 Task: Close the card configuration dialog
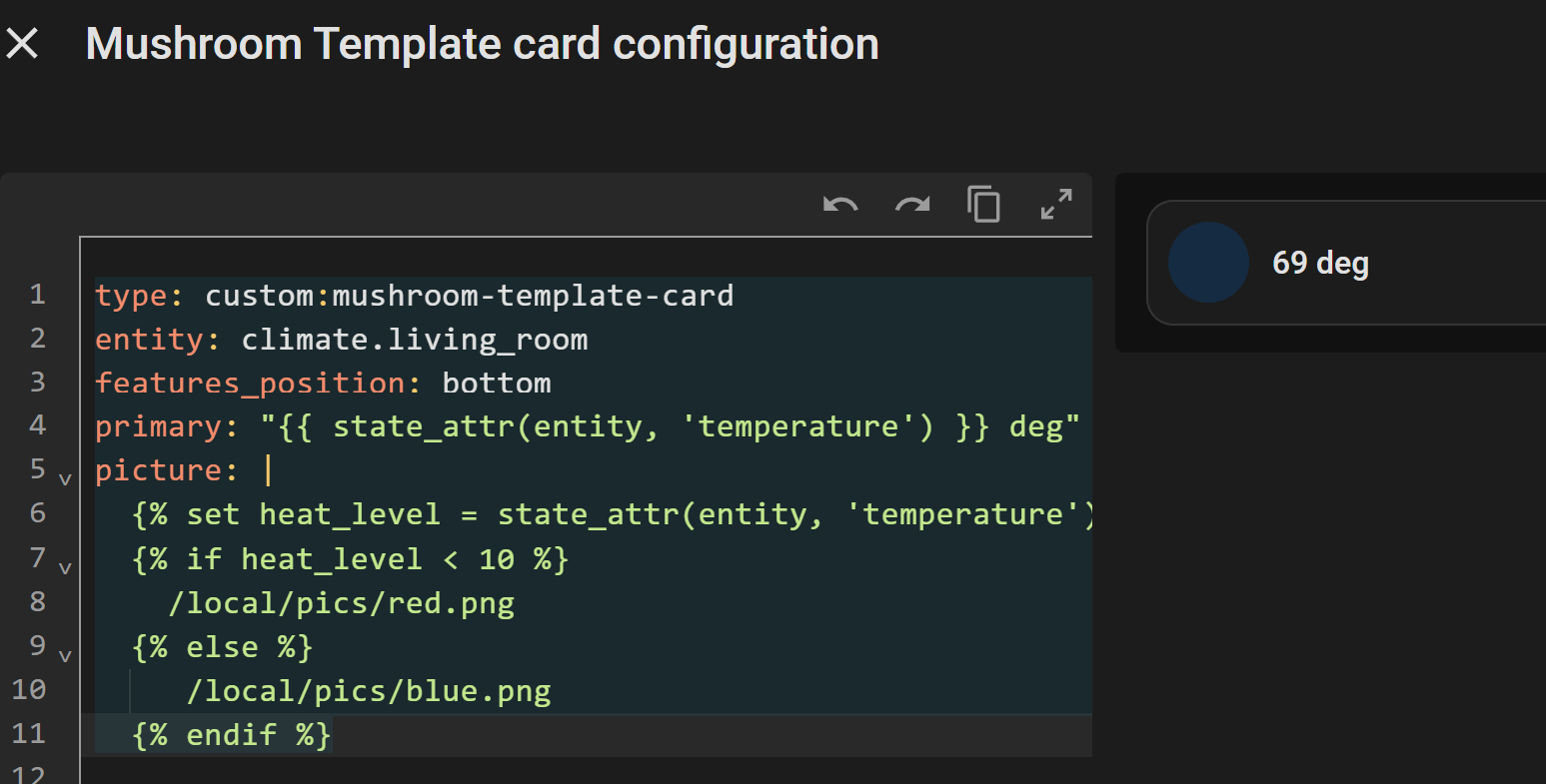coord(22,44)
